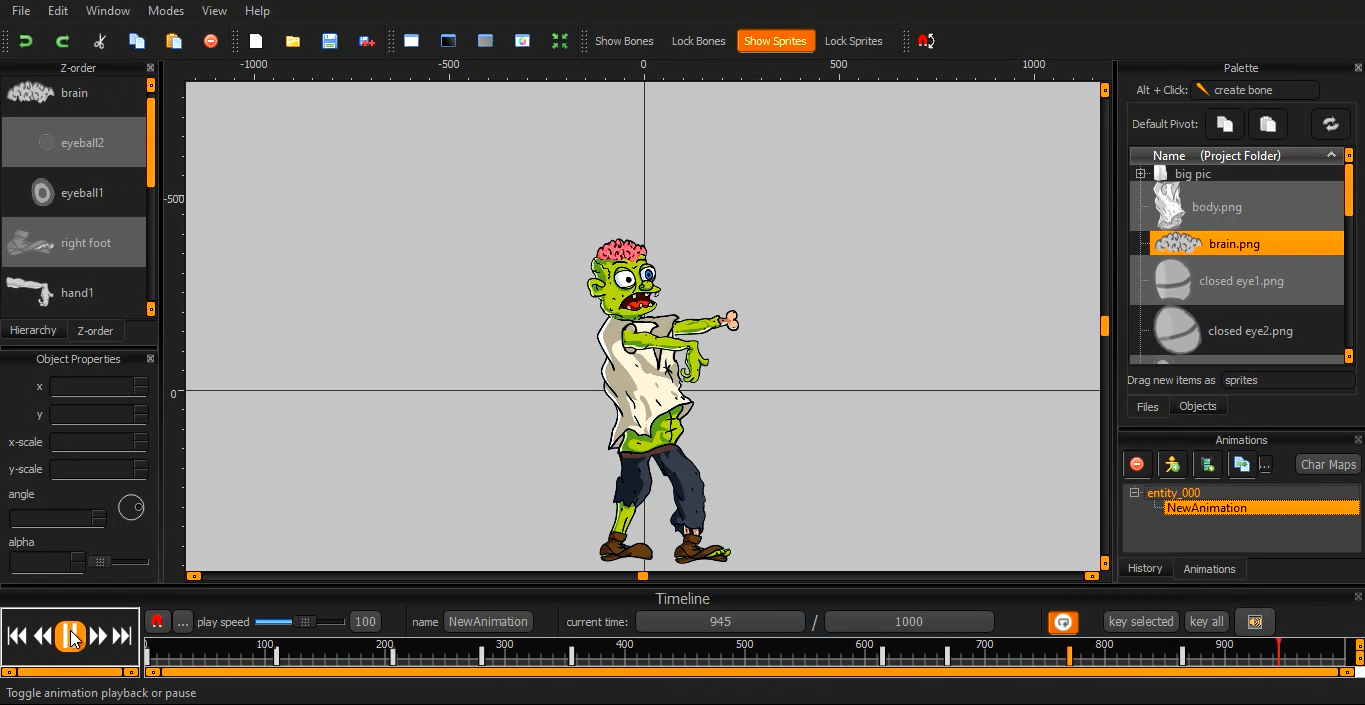Viewport: 1365px width, 705px height.
Task: Open the View menu
Action: (x=214, y=11)
